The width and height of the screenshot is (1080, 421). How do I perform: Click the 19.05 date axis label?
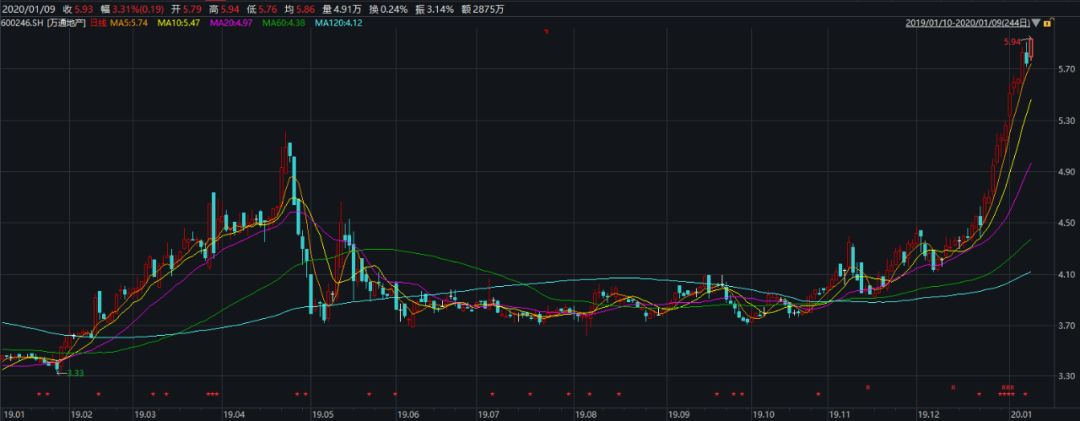[x=323, y=412]
